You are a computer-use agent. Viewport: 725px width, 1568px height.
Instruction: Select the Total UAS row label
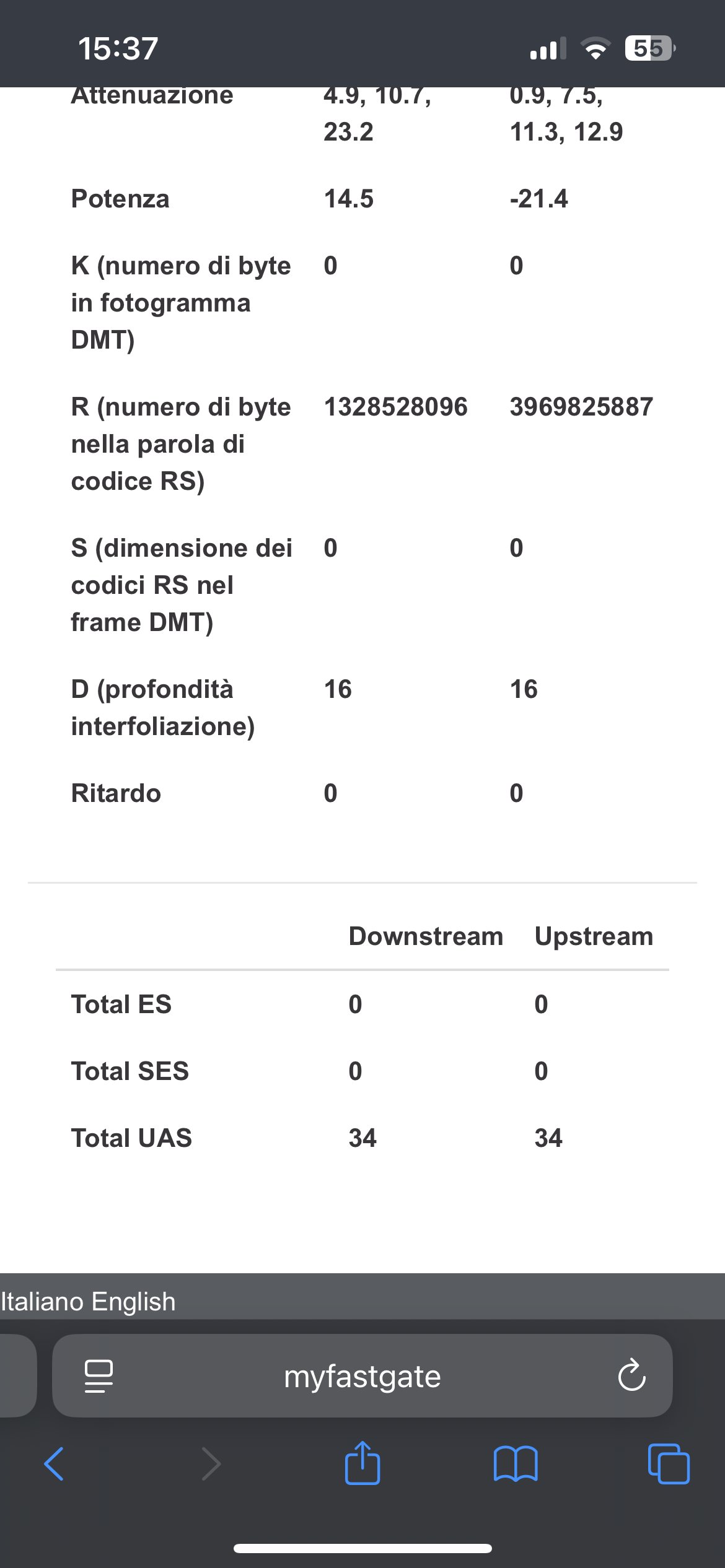[x=131, y=1138]
